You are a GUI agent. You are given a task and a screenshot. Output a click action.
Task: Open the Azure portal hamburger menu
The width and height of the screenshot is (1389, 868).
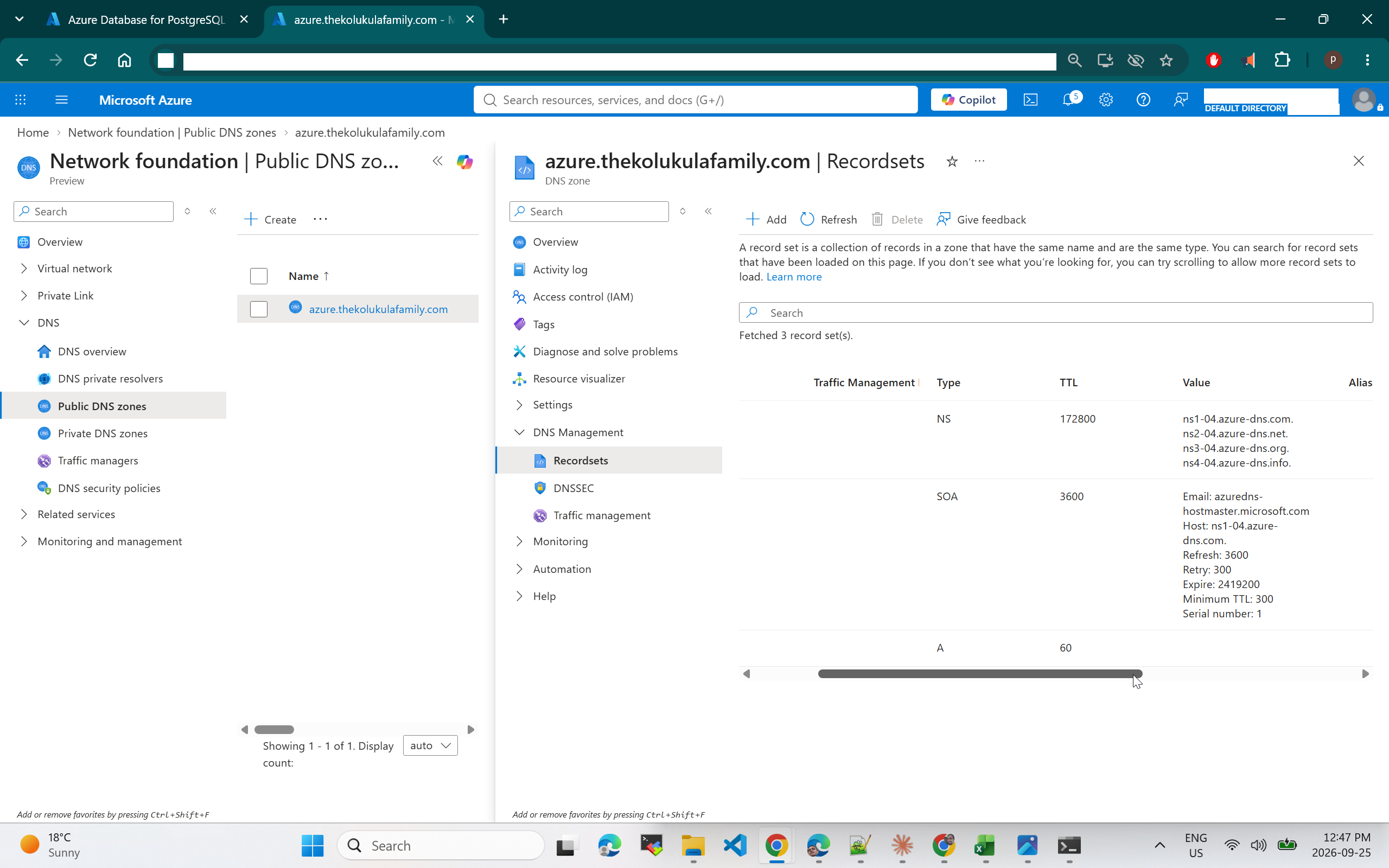pyautogui.click(x=61, y=100)
